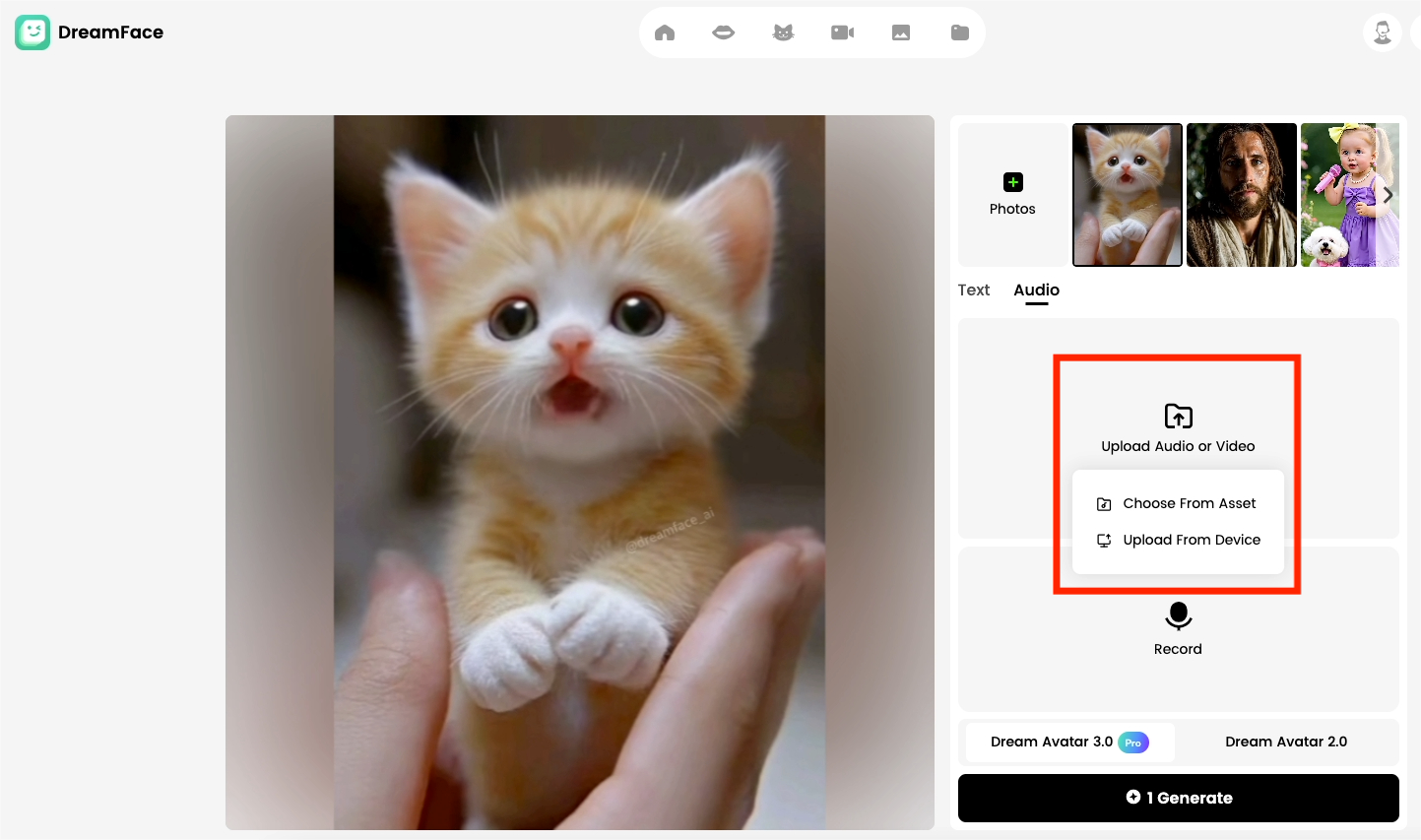Select the bearded man photo thumbnail
Image resolution: width=1421 pixels, height=840 pixels.
tap(1241, 195)
